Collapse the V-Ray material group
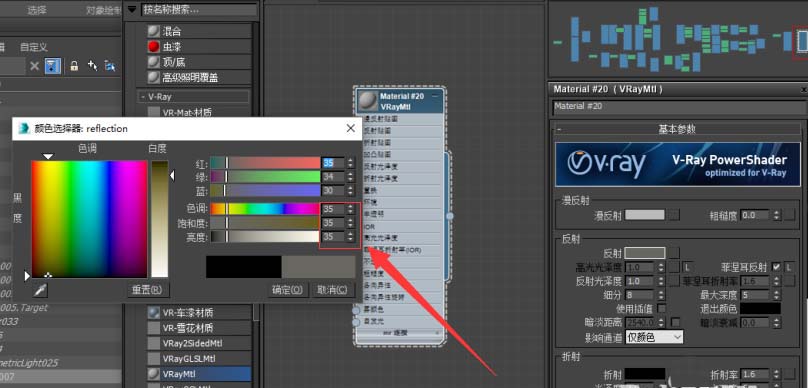Viewport: 808px width, 388px height. click(142, 96)
